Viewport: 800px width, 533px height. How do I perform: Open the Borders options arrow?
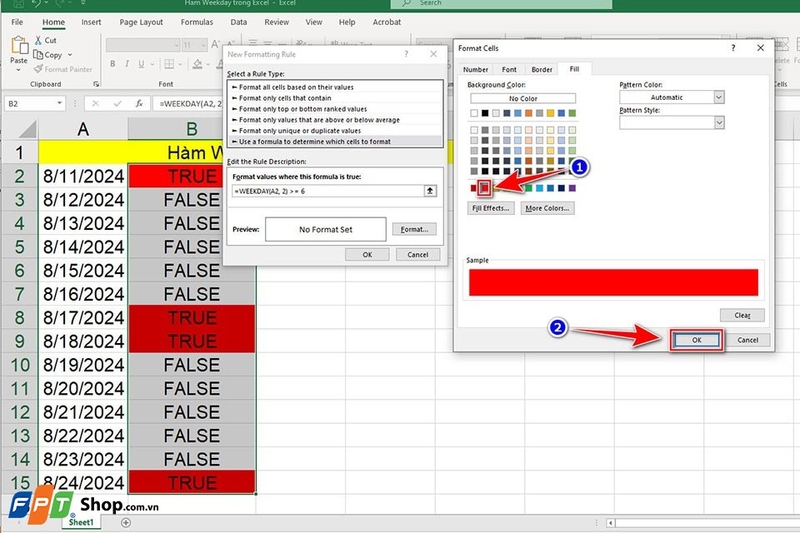click(x=179, y=64)
